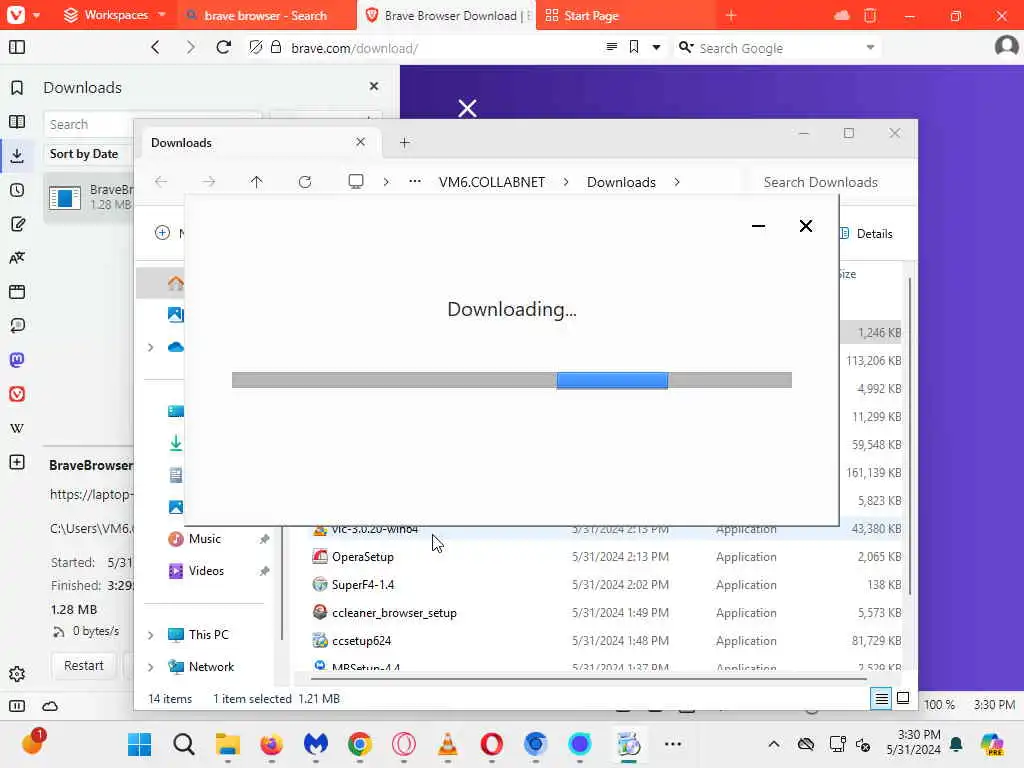Open Vivaldi settings gear icon
Image resolution: width=1024 pixels, height=768 pixels.
pos(17,674)
